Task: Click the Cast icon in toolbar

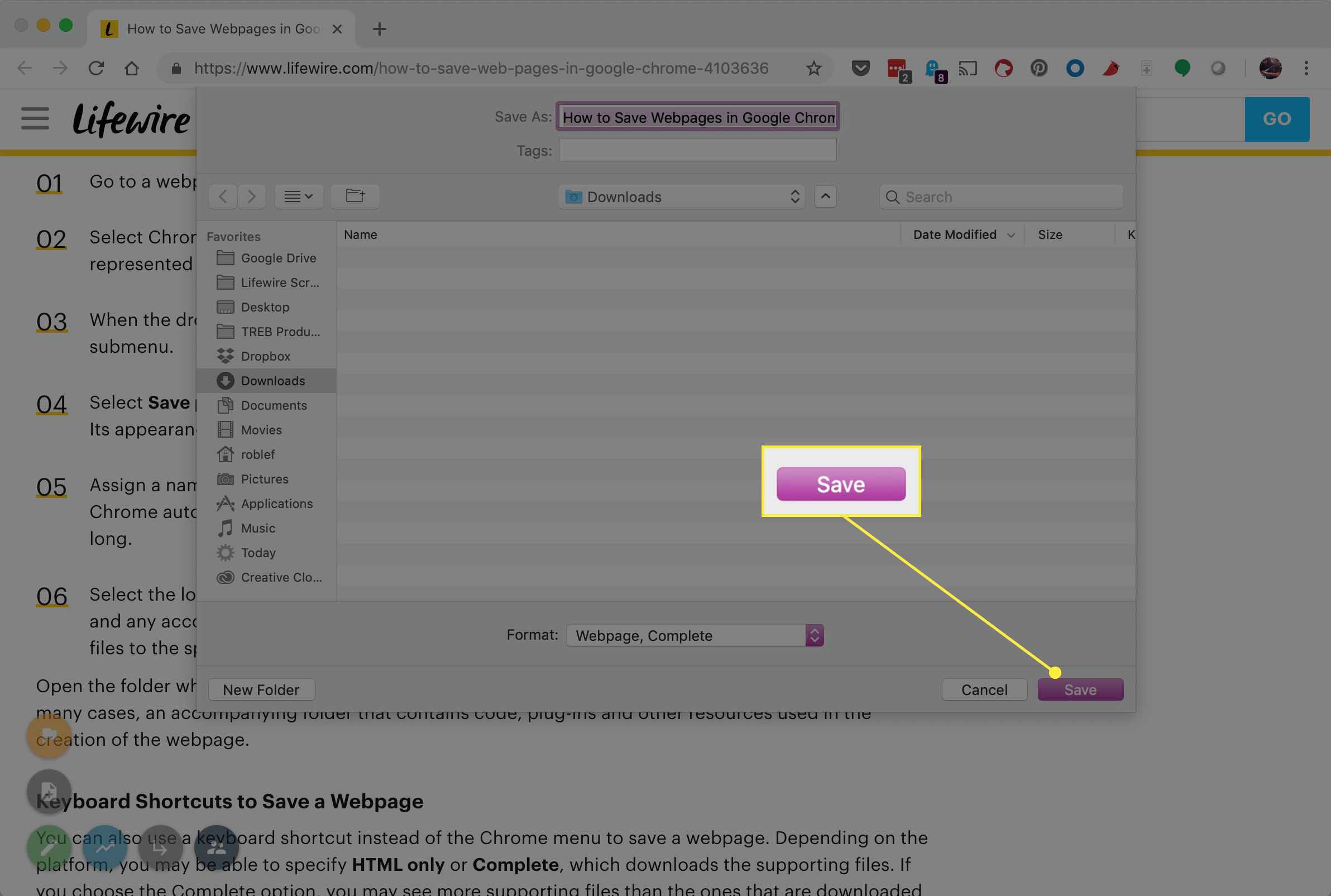Action: point(968,69)
